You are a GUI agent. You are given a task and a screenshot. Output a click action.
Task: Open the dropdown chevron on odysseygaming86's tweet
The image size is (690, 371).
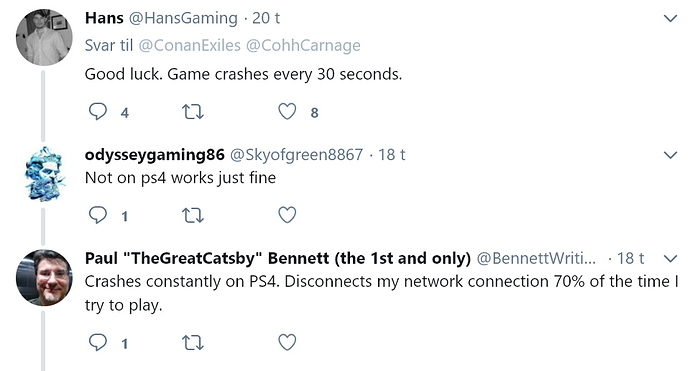click(670, 155)
